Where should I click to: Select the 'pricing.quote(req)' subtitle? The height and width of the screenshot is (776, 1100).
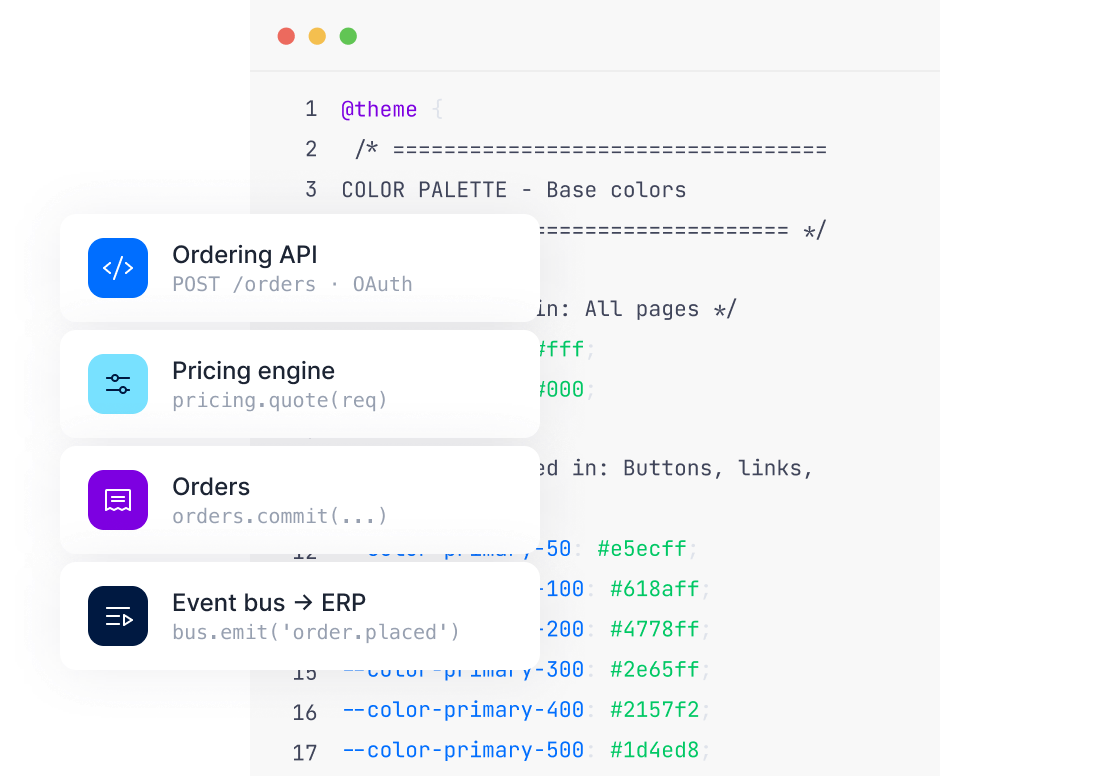(279, 401)
